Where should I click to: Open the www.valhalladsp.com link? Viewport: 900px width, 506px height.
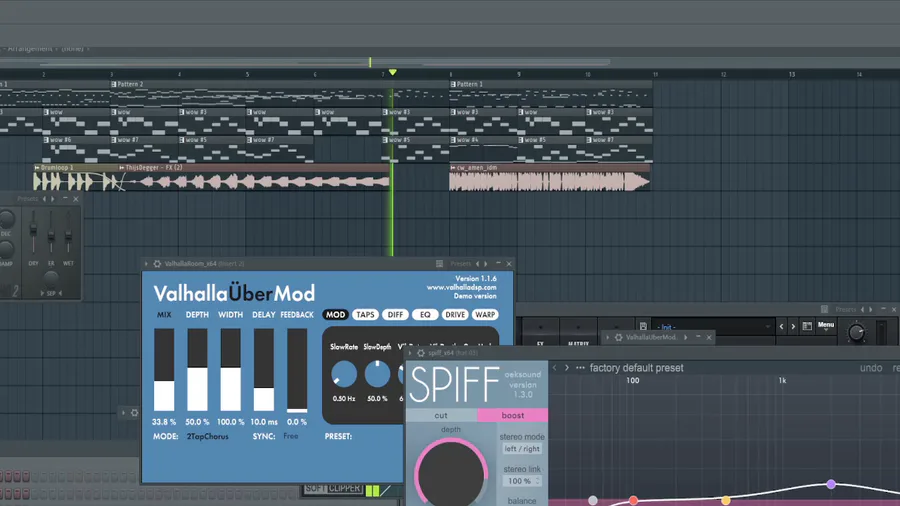pos(461,287)
